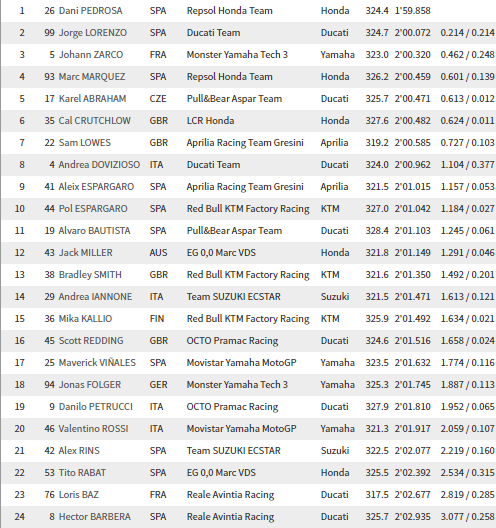Click Jack MILLER rider name

pos(86,253)
